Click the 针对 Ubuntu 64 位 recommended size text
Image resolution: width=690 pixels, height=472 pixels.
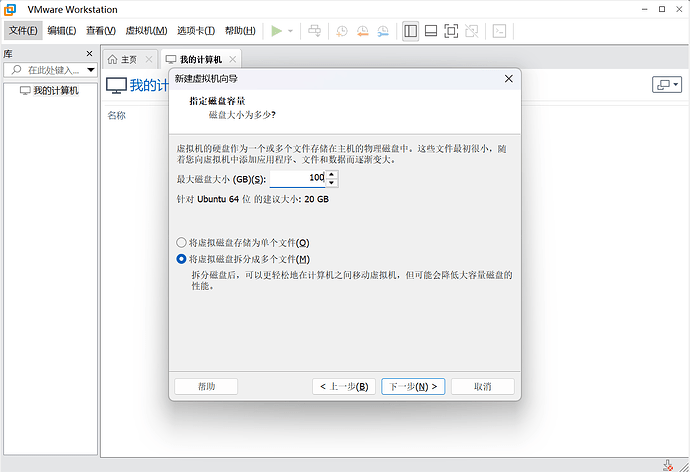coord(253,199)
